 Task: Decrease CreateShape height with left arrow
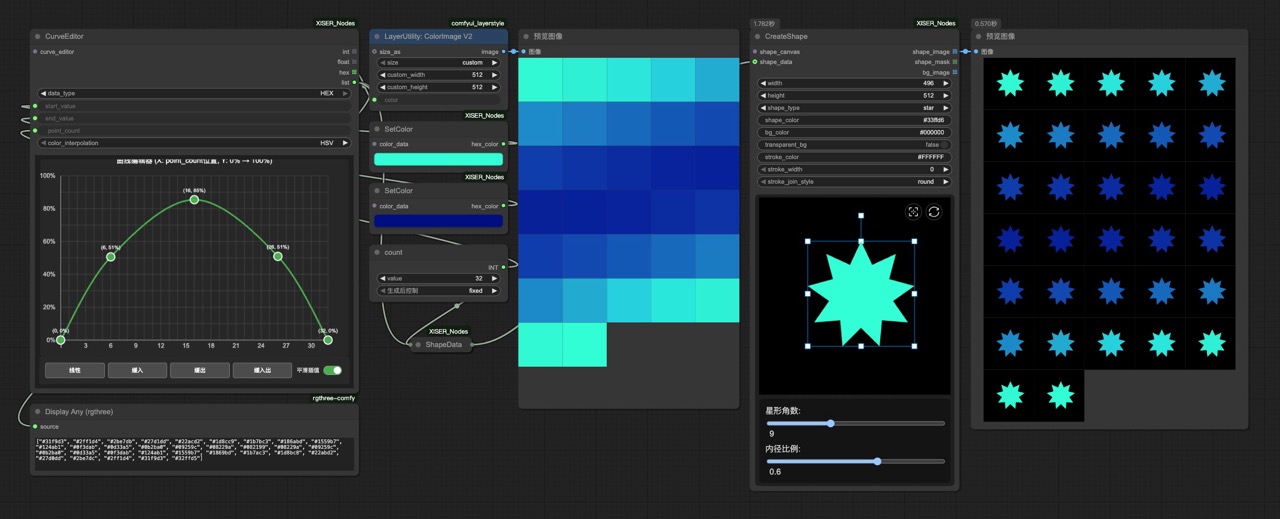click(x=764, y=96)
